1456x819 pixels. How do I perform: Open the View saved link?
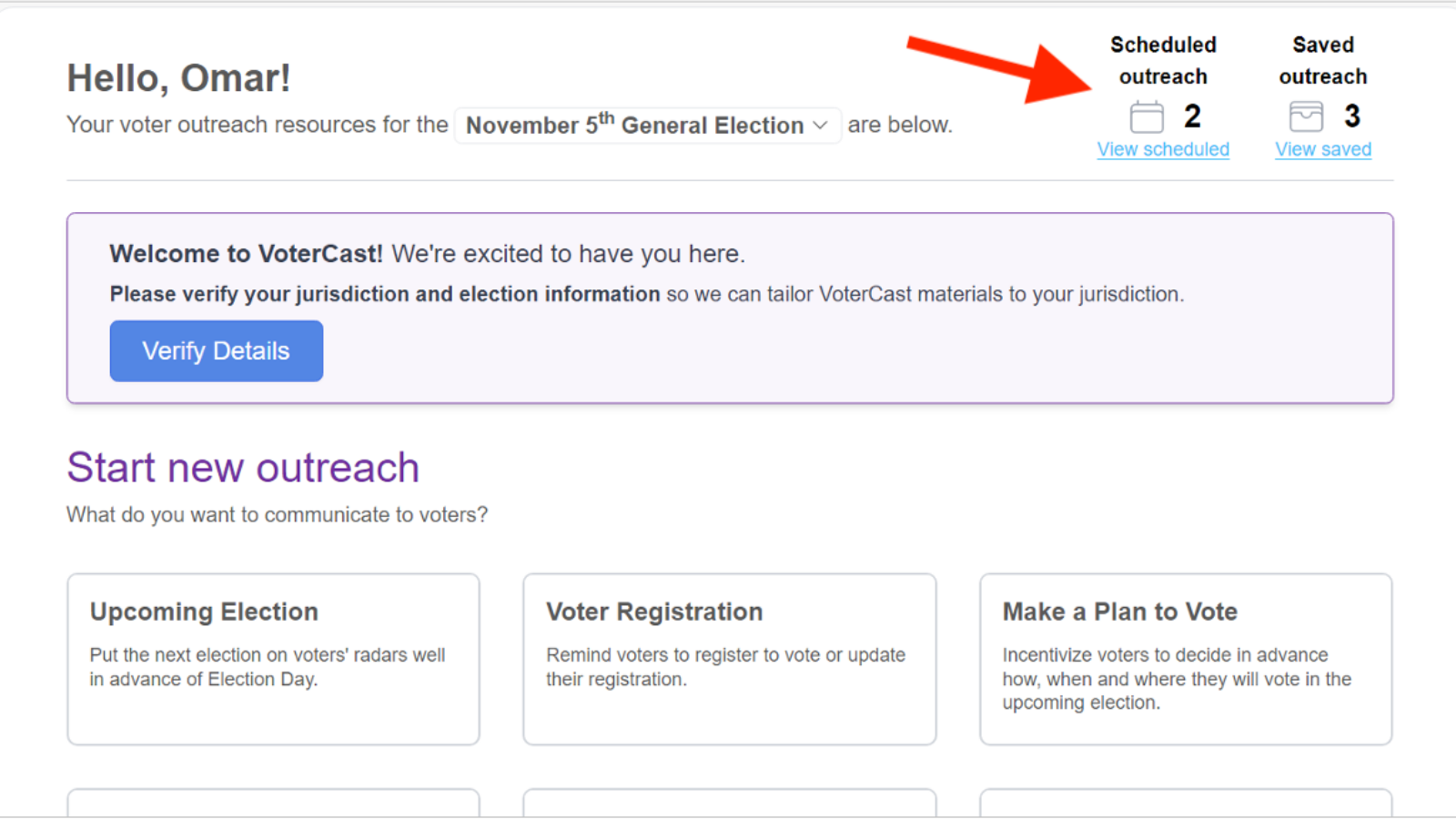coord(1323,148)
